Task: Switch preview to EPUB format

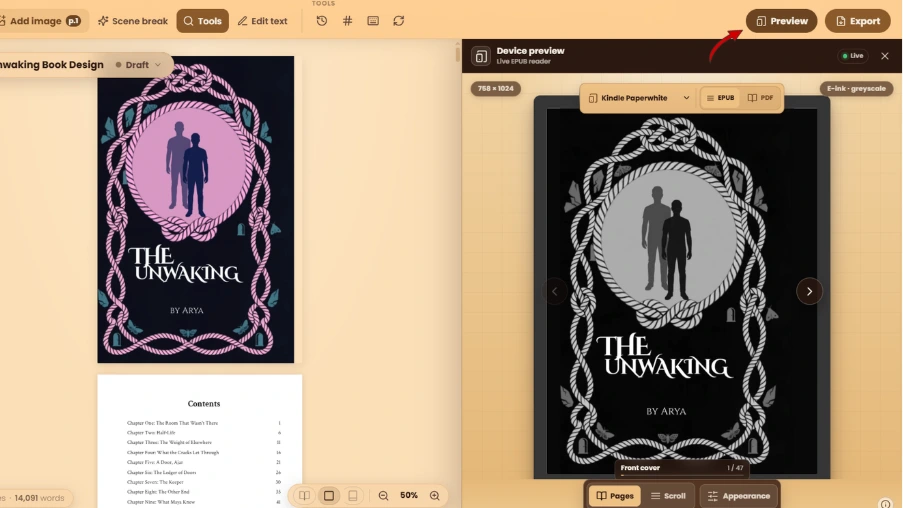Action: tap(720, 98)
